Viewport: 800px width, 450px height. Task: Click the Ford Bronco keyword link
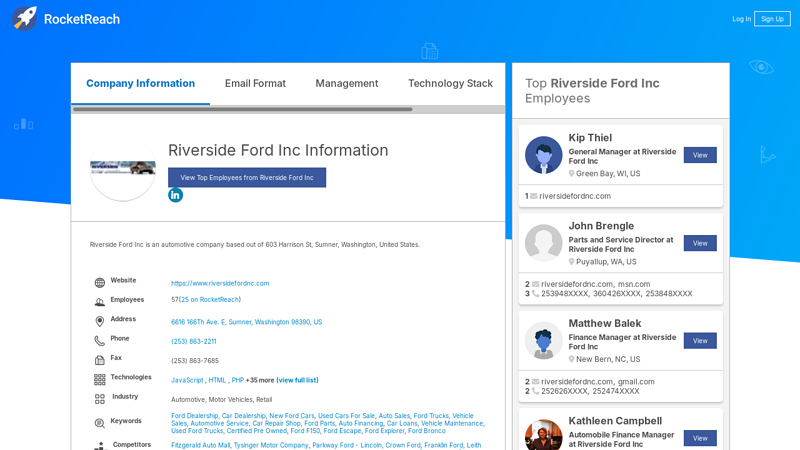[427, 431]
